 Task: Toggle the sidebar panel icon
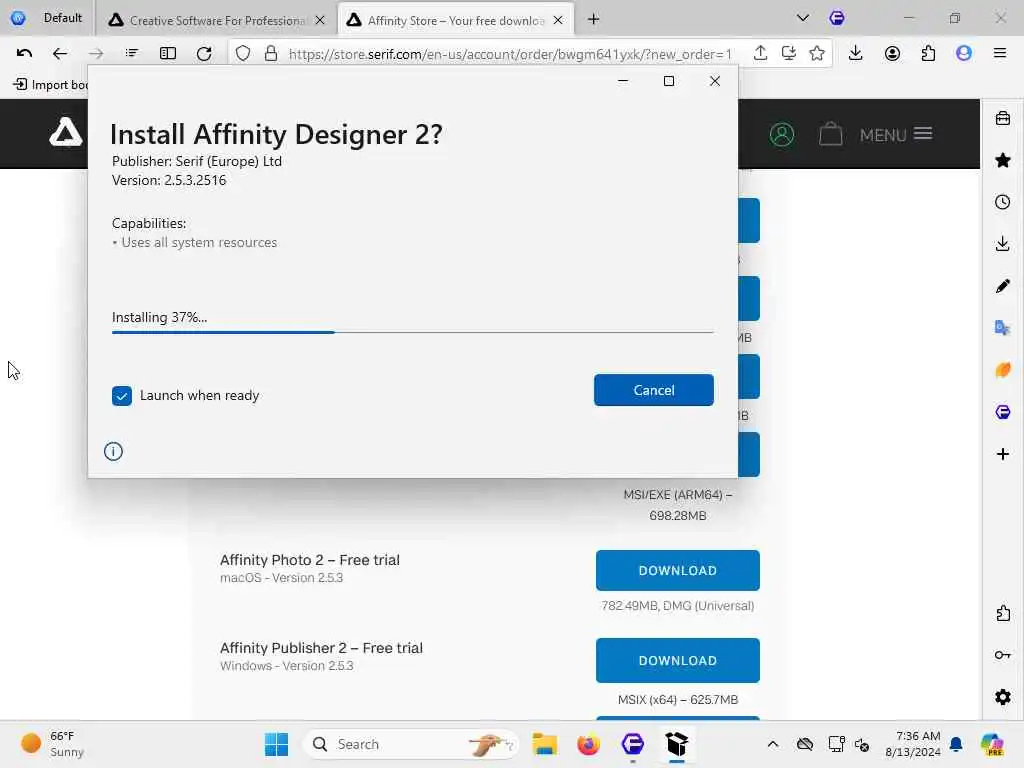point(168,54)
